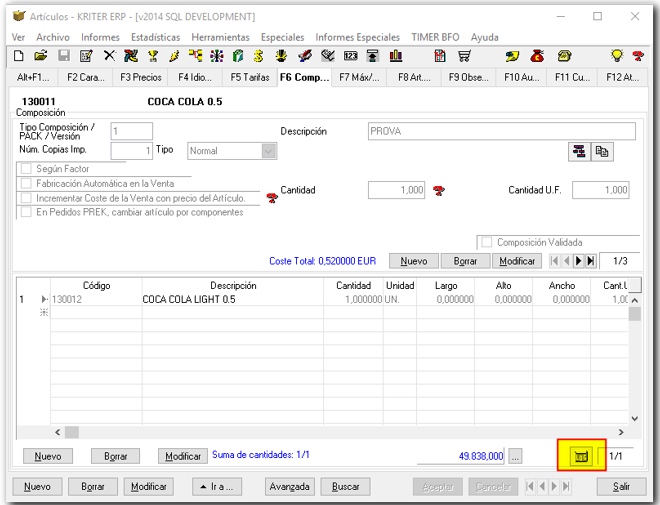The width and height of the screenshot is (660, 505).
Task: Switch to the F5 Tarifas tab
Action: 250,77
